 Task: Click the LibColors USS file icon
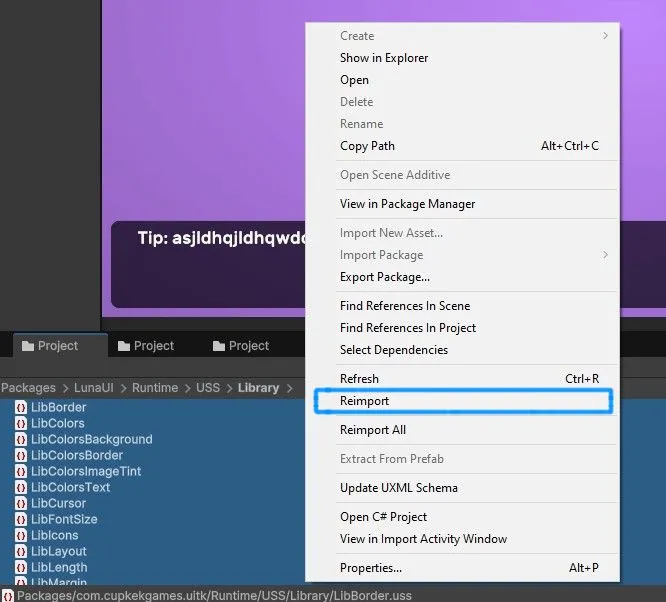[21, 423]
